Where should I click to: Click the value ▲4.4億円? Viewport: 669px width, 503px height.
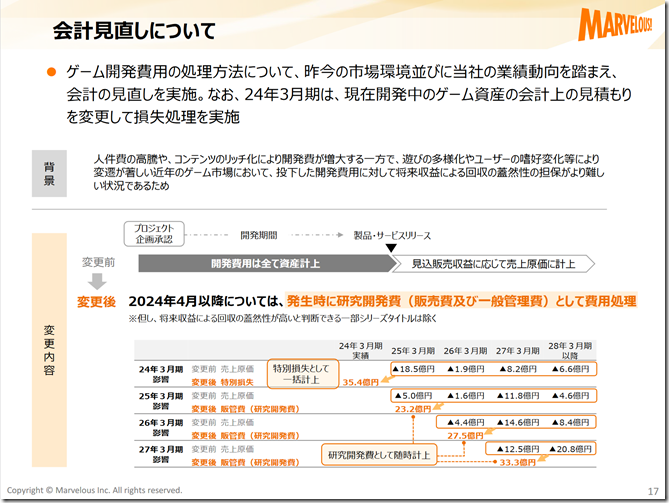[x=465, y=422]
